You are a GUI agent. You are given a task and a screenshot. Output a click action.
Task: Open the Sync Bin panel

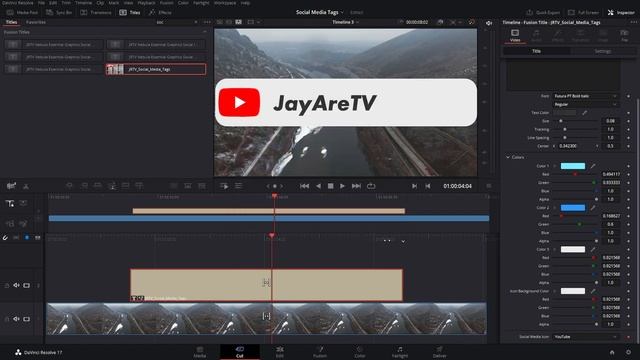(59, 13)
